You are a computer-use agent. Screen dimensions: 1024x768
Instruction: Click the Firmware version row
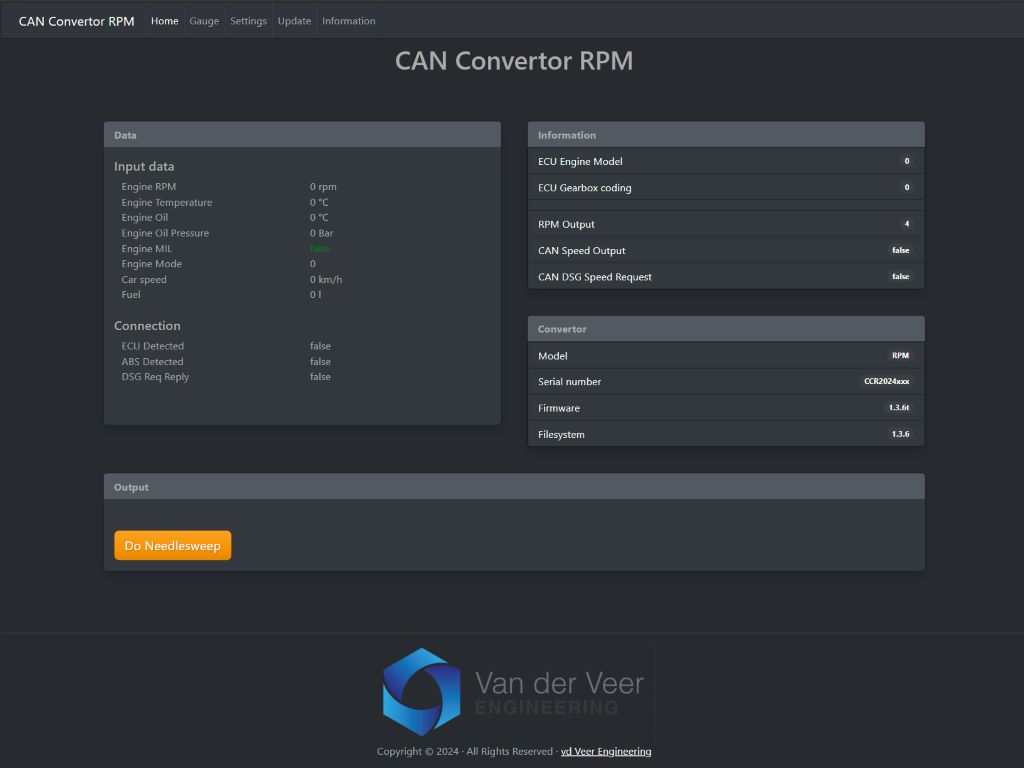726,408
